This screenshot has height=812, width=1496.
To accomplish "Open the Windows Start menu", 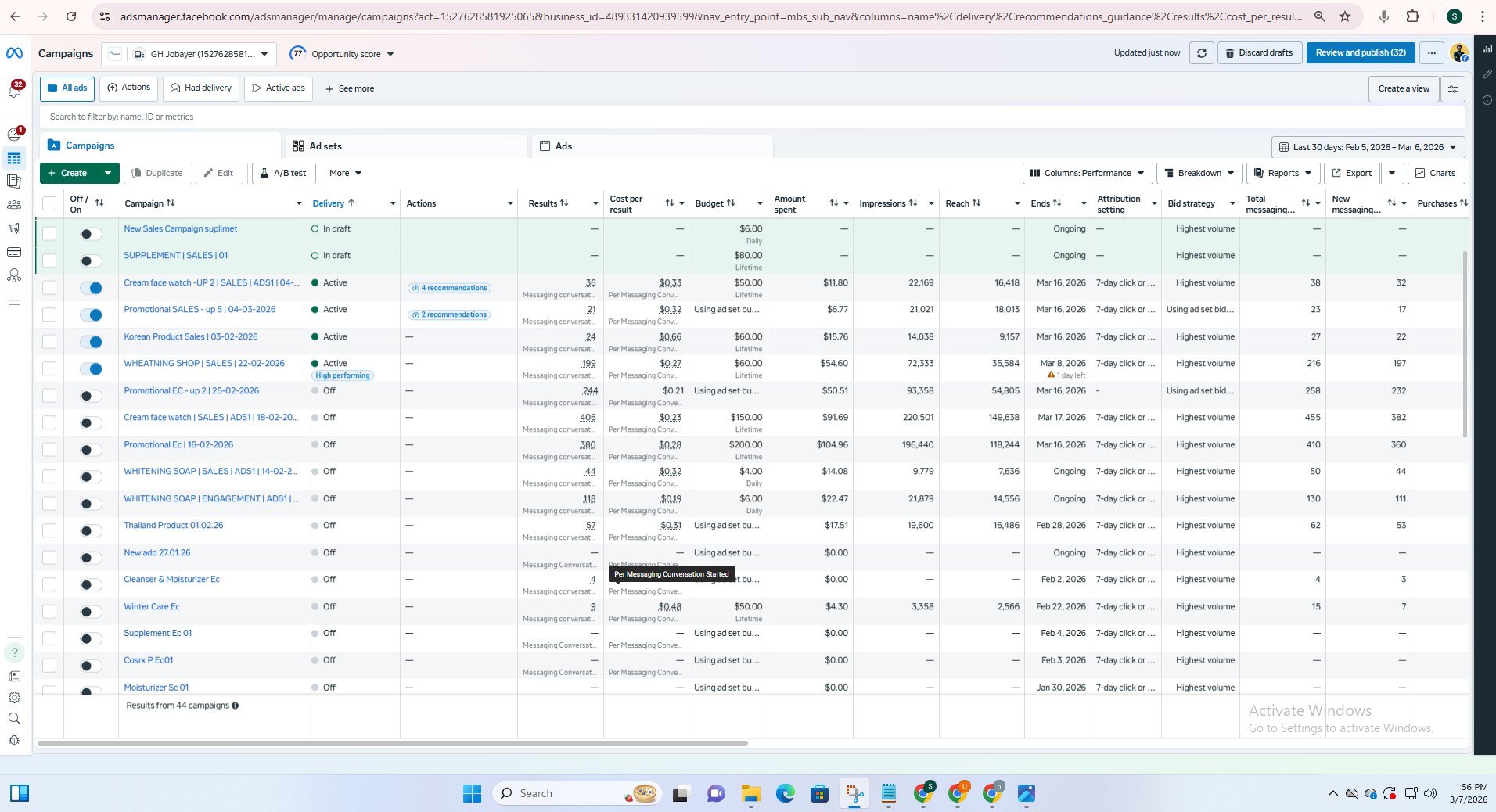I will [x=472, y=793].
